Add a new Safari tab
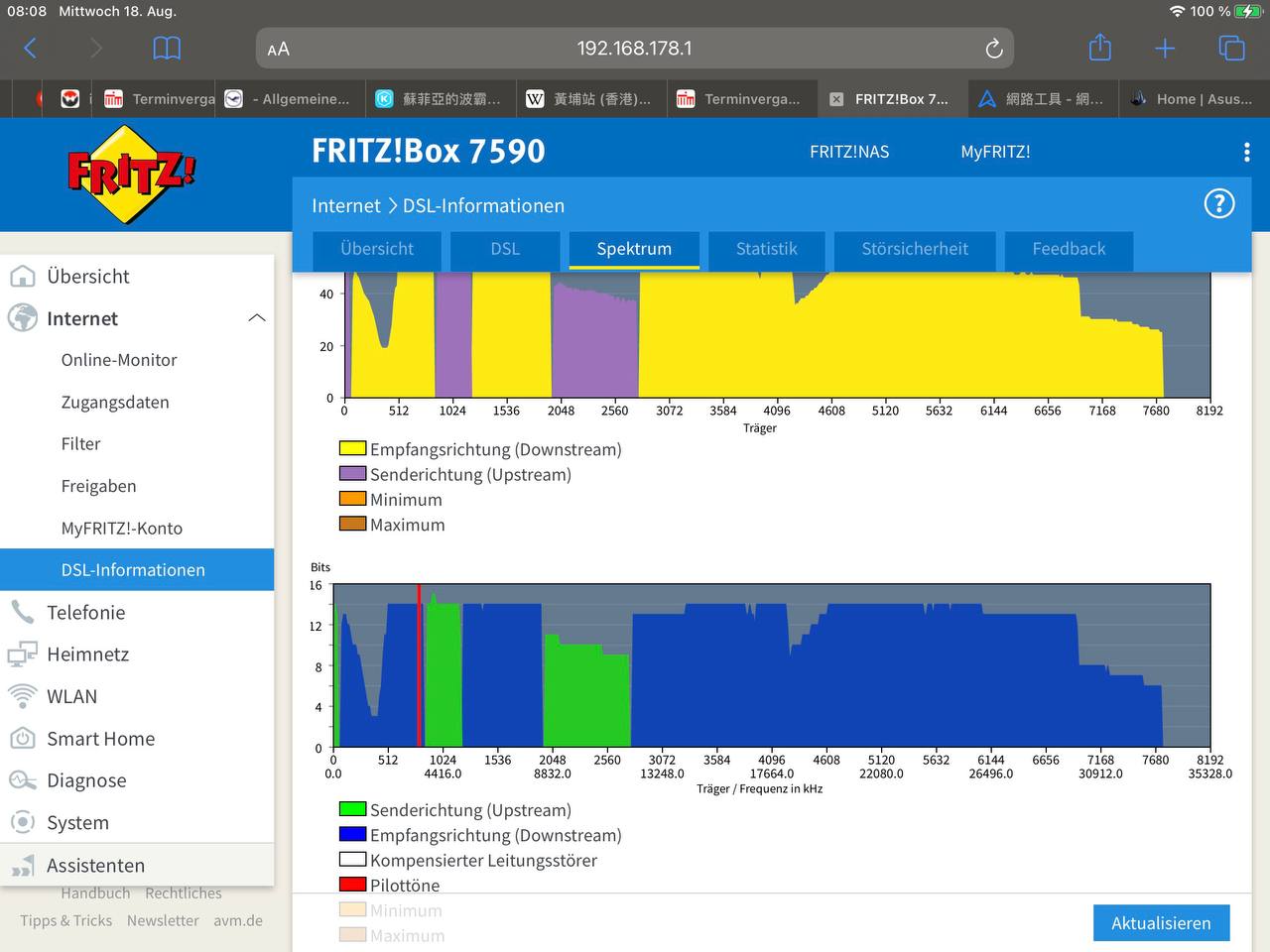 1165,48
